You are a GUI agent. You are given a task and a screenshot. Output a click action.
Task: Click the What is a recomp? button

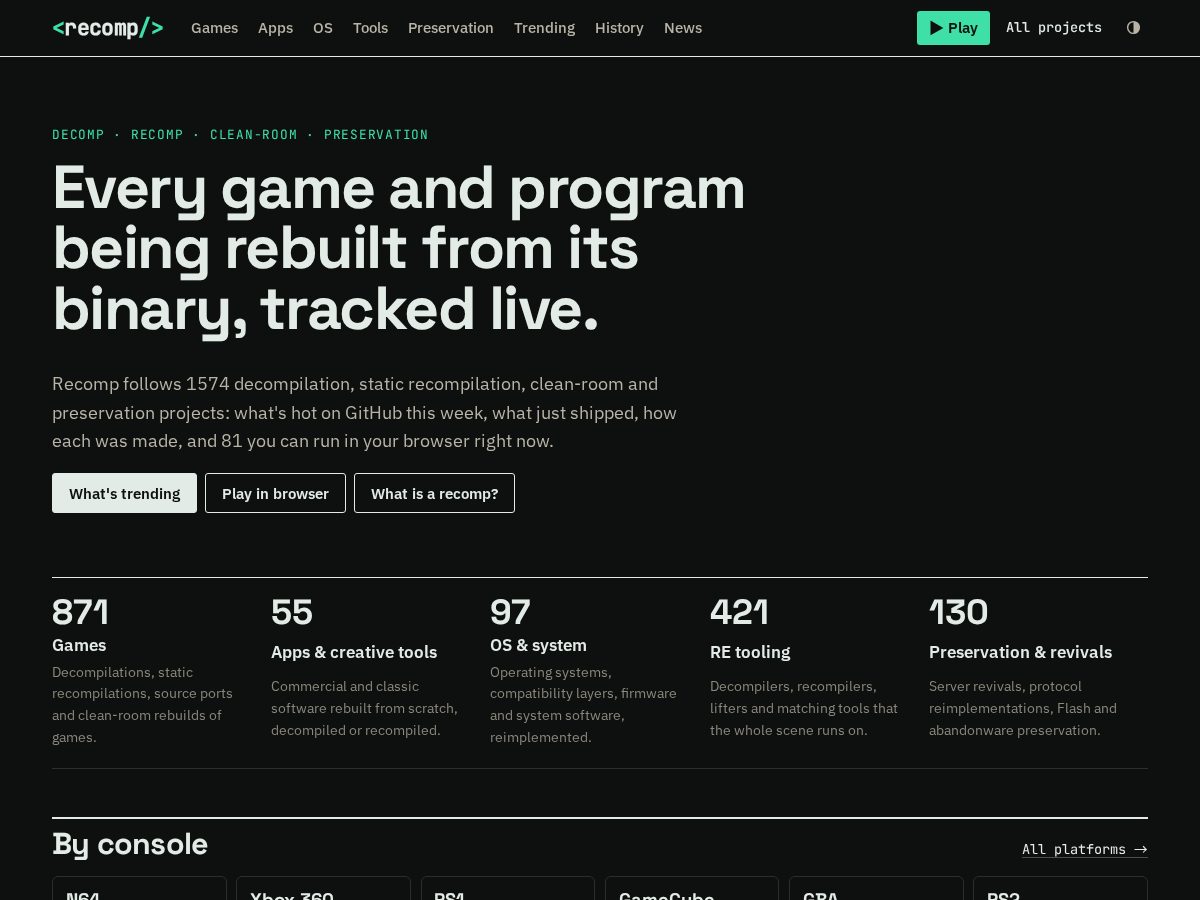pyautogui.click(x=434, y=493)
